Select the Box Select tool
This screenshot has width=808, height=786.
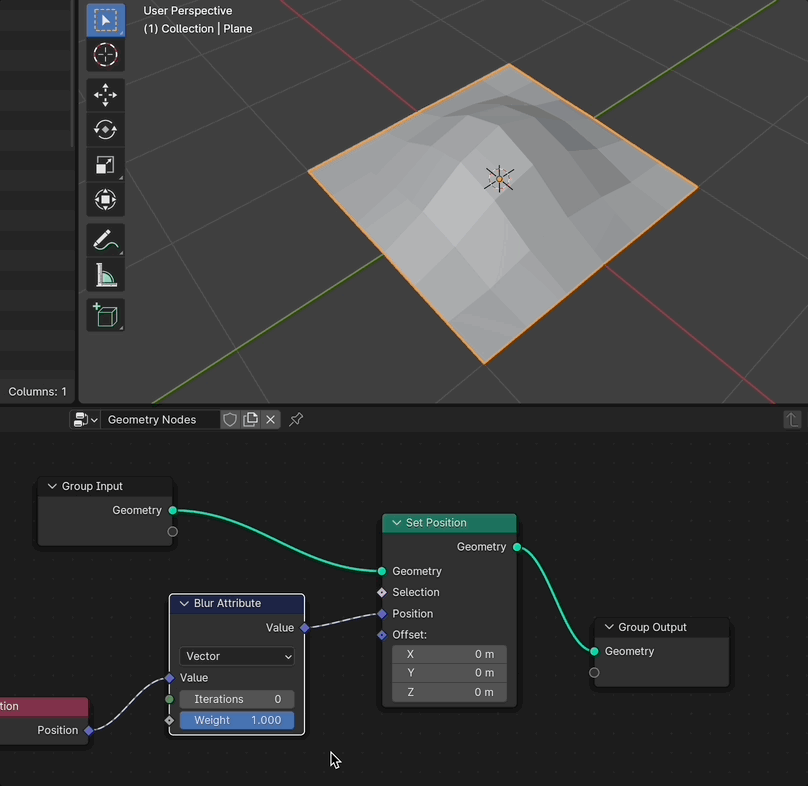click(x=105, y=20)
